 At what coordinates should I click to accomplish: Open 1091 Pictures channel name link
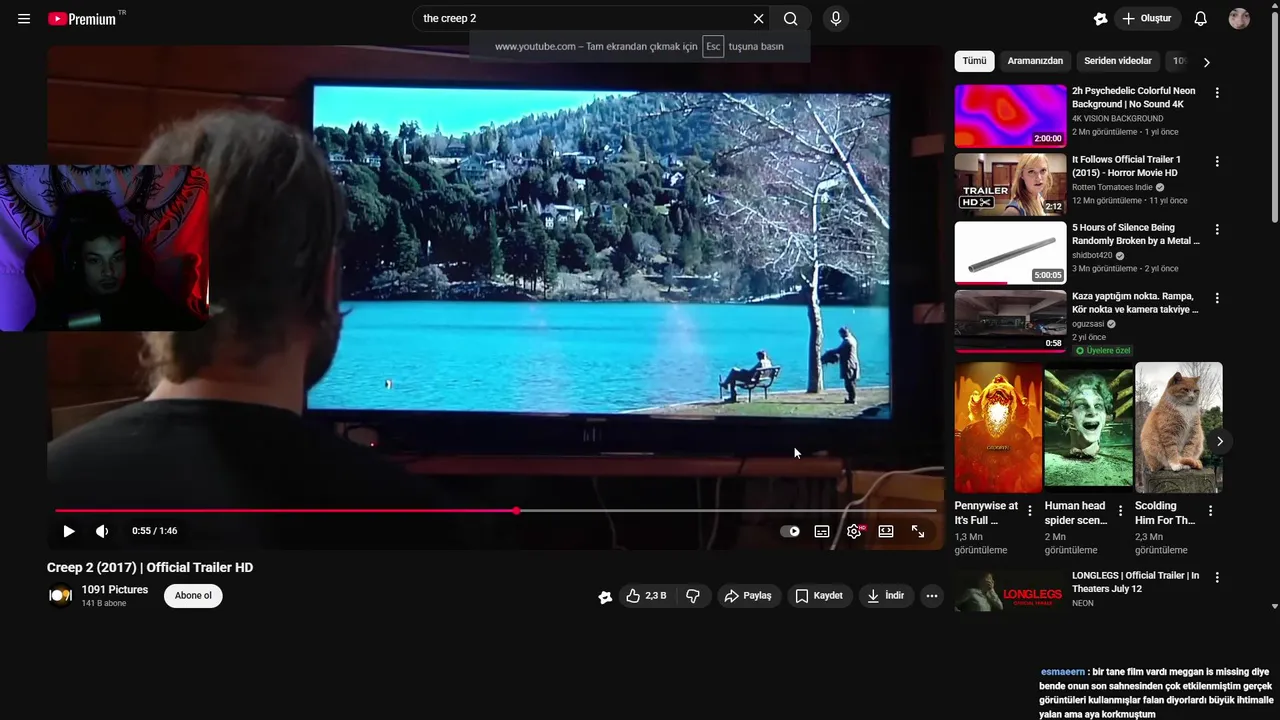pyautogui.click(x=115, y=590)
